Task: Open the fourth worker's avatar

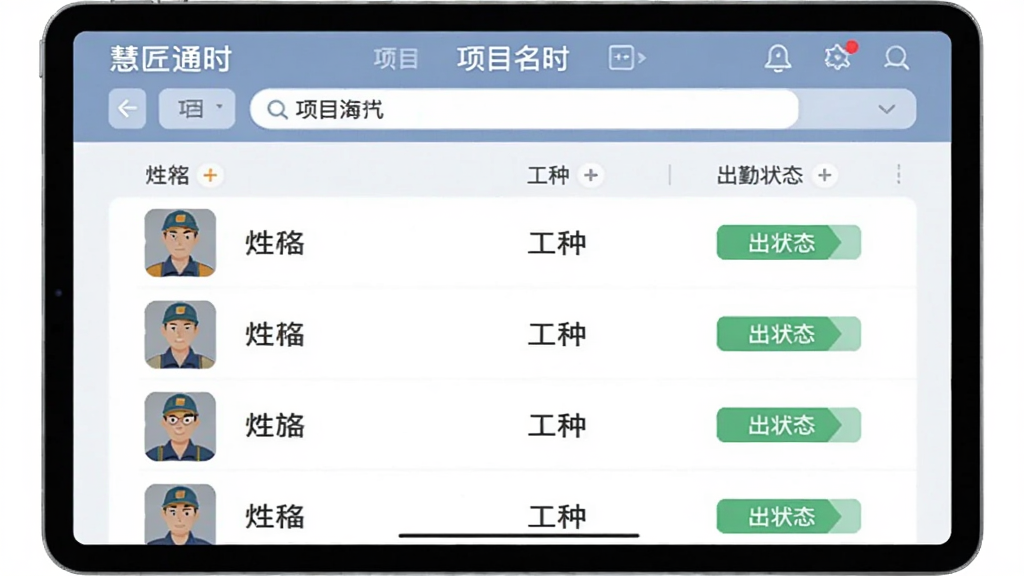Action: 180,514
